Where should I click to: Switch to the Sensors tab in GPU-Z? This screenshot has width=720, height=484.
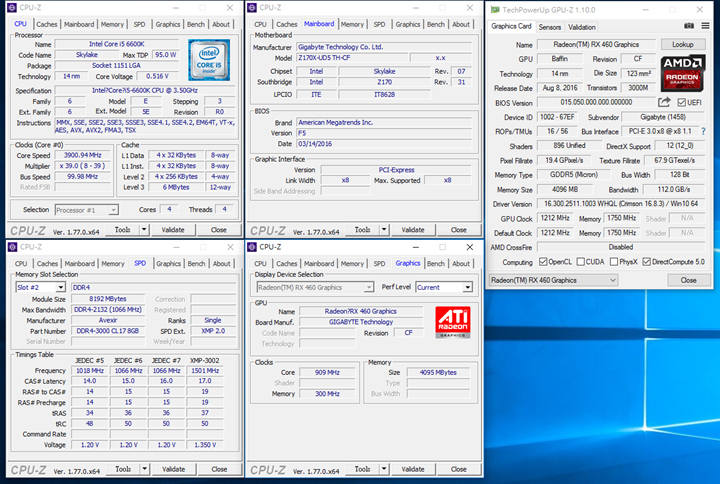(550, 27)
